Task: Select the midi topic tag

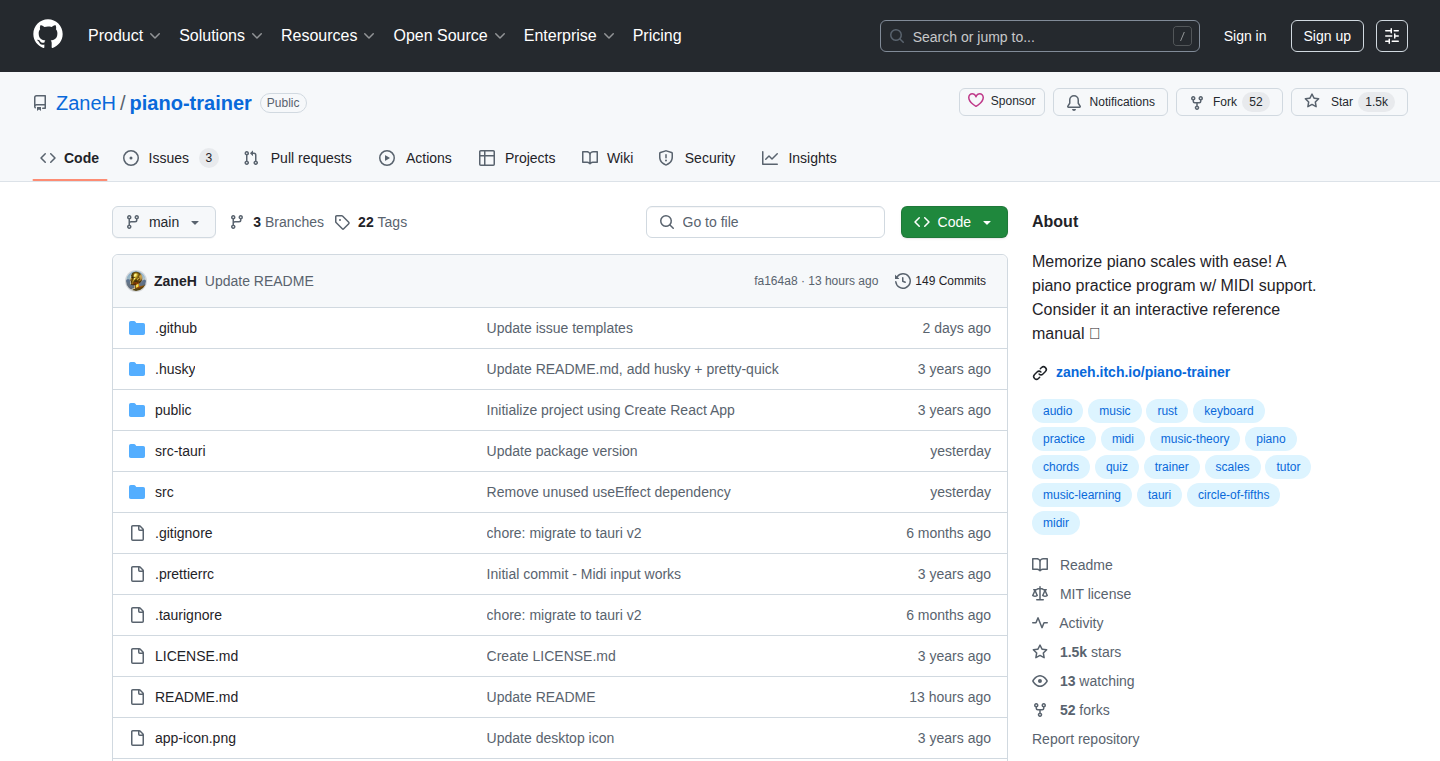Action: [1123, 439]
